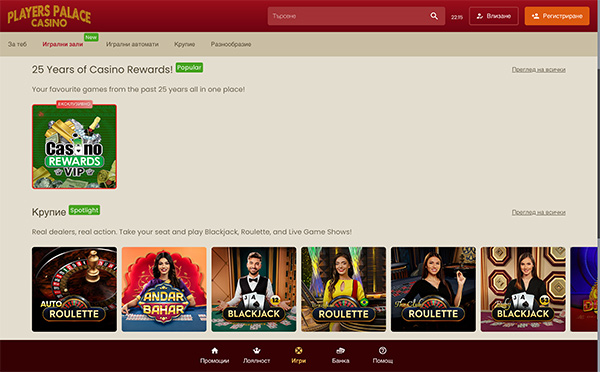Open the Игрални автомати tab
This screenshot has height=372, width=600.
(x=132, y=44)
